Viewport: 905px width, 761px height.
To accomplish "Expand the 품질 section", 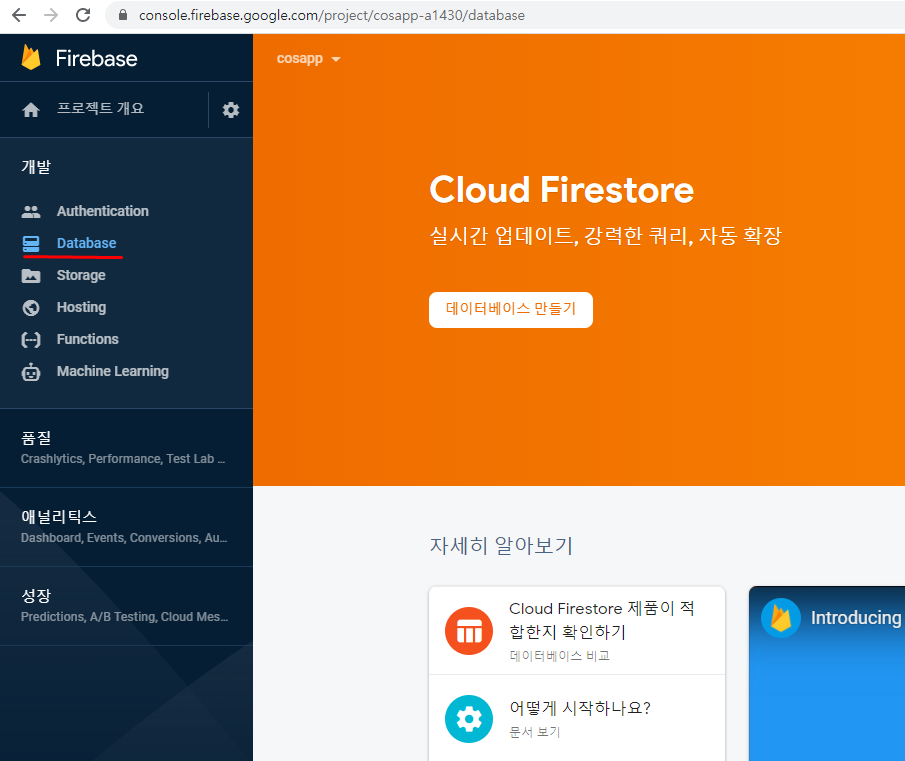I will 126,448.
